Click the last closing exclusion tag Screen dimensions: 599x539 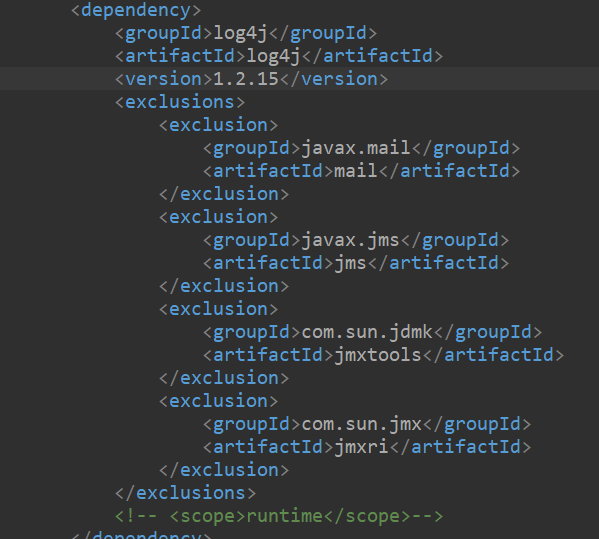[224, 470]
